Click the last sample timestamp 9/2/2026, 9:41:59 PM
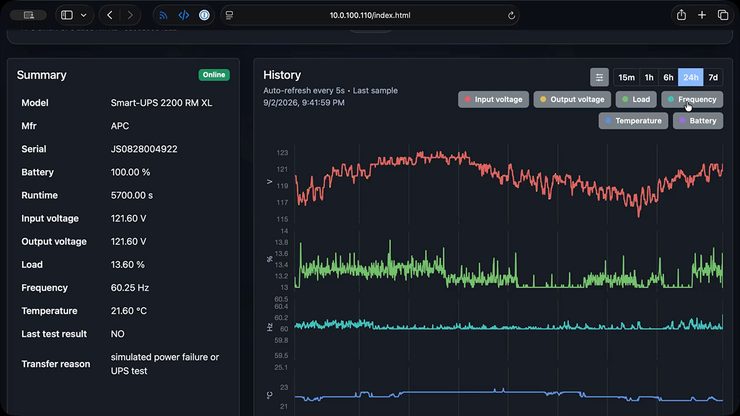The height and width of the screenshot is (416, 740). pyautogui.click(x=304, y=102)
